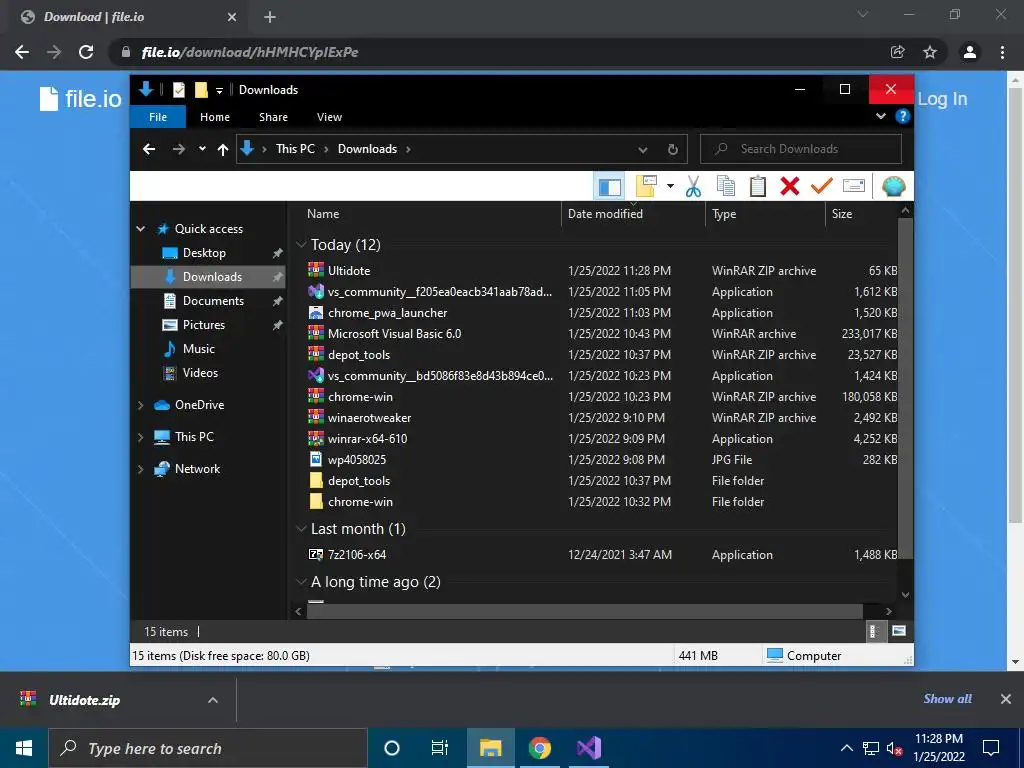Open Customize Quick Access Toolbar dropdown
Image resolution: width=1024 pixels, height=768 pixels.
(219, 90)
